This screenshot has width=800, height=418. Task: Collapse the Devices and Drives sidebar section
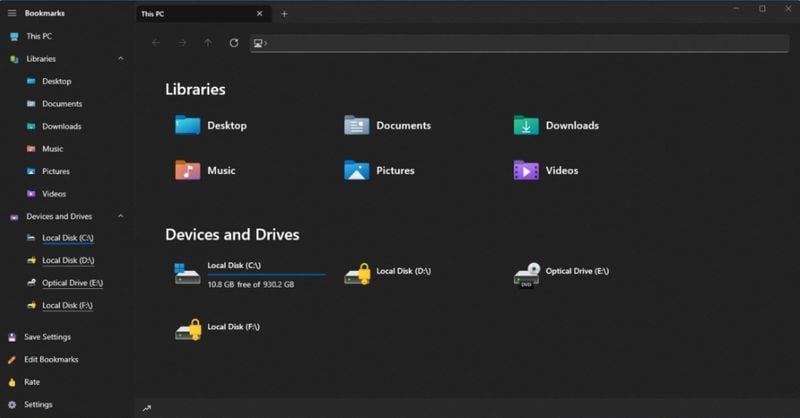click(121, 216)
